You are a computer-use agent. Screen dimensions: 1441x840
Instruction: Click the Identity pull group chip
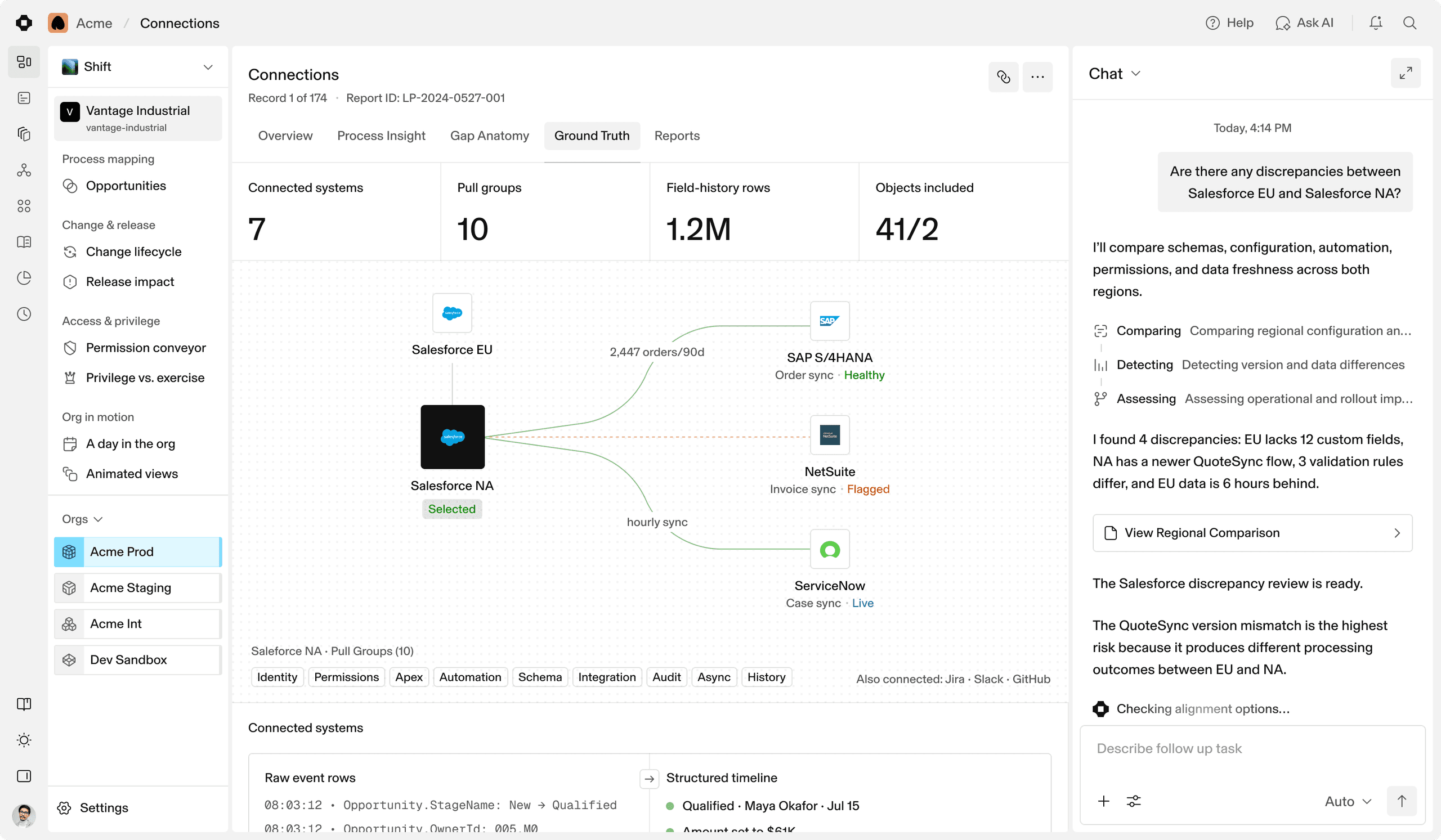278,677
